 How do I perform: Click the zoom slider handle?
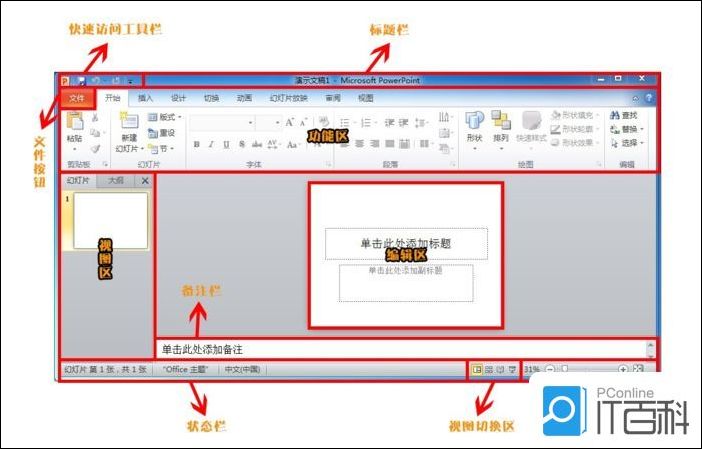coord(565,369)
